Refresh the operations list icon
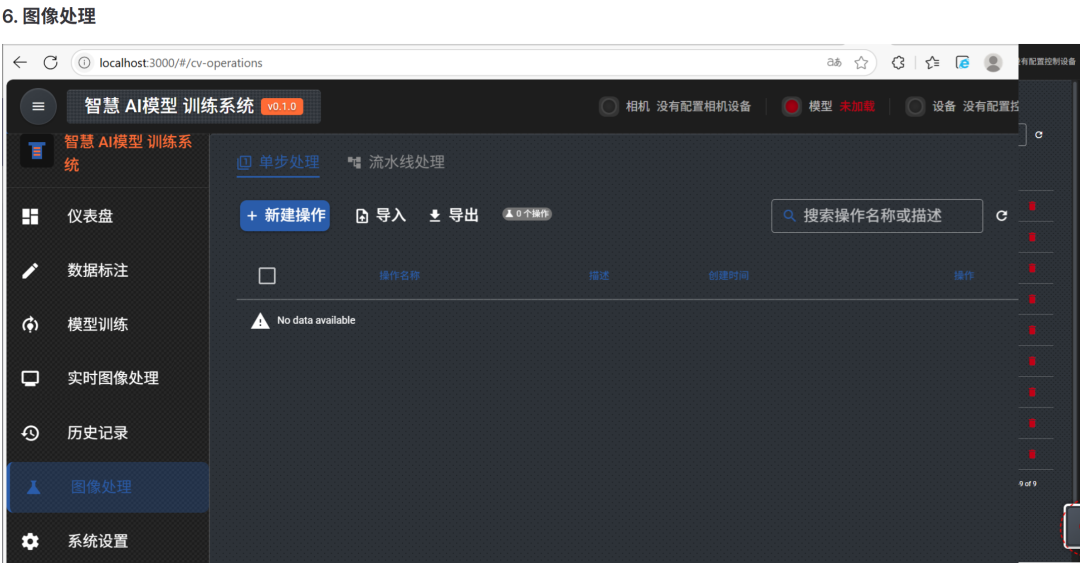The image size is (1080, 563). tap(1001, 216)
